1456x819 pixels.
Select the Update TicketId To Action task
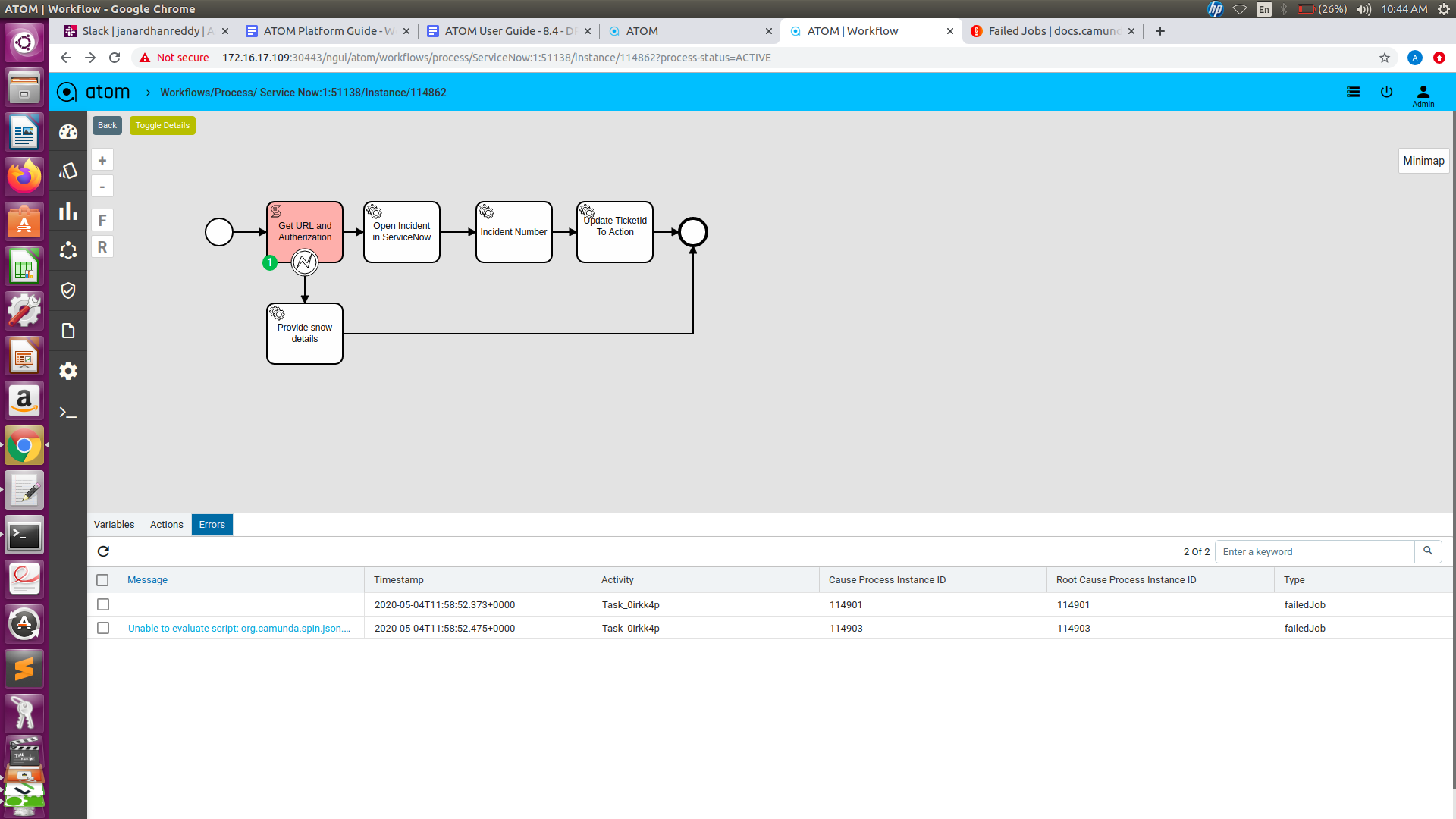point(615,232)
